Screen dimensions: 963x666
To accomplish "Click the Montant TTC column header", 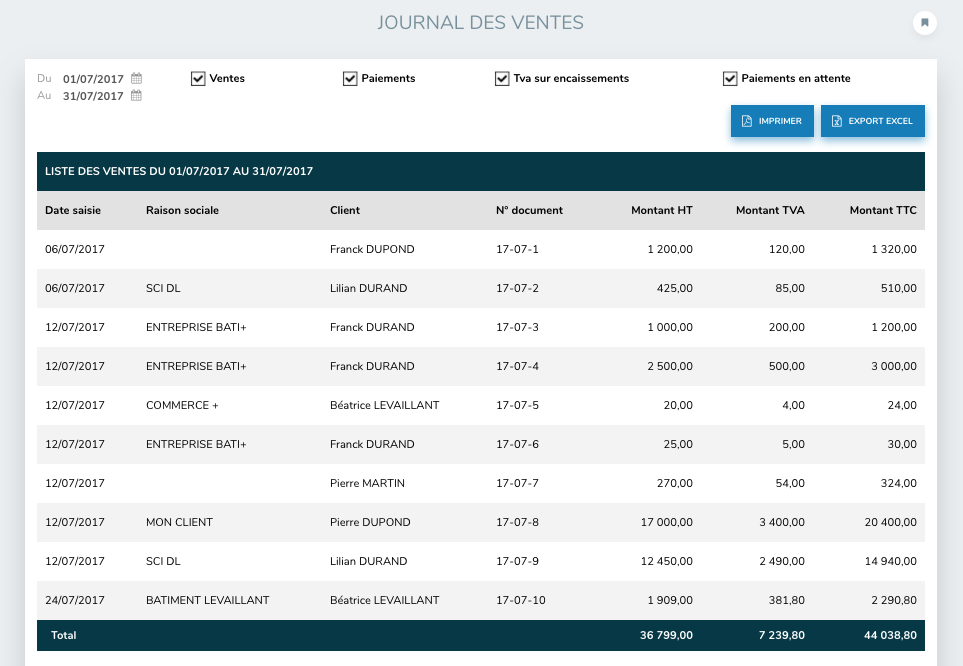I will 882,210.
